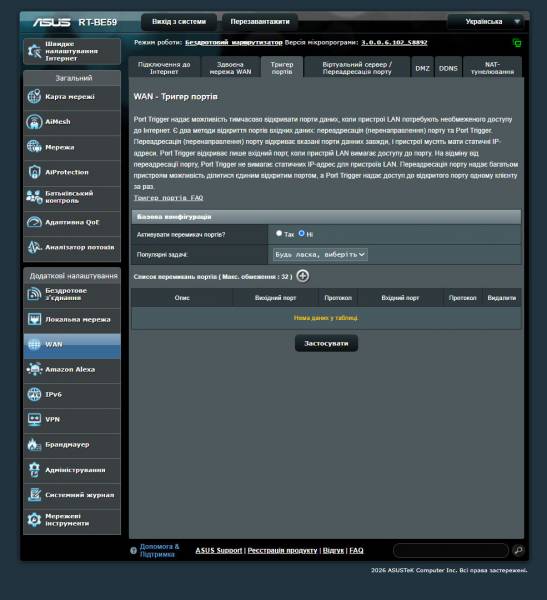Select Так radio to enable port trigger
The height and width of the screenshot is (600, 547).
[279, 233]
